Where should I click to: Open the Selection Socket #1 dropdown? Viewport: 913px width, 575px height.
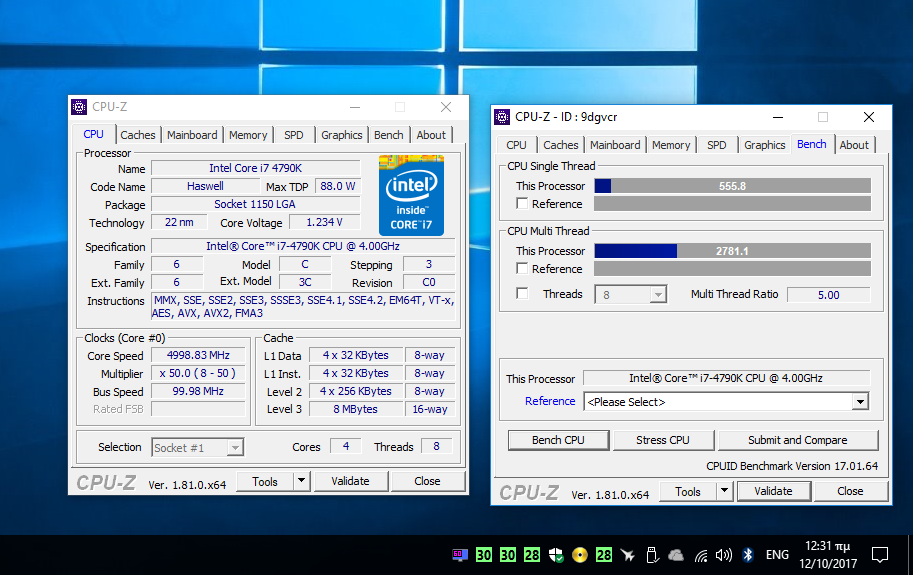[x=197, y=448]
